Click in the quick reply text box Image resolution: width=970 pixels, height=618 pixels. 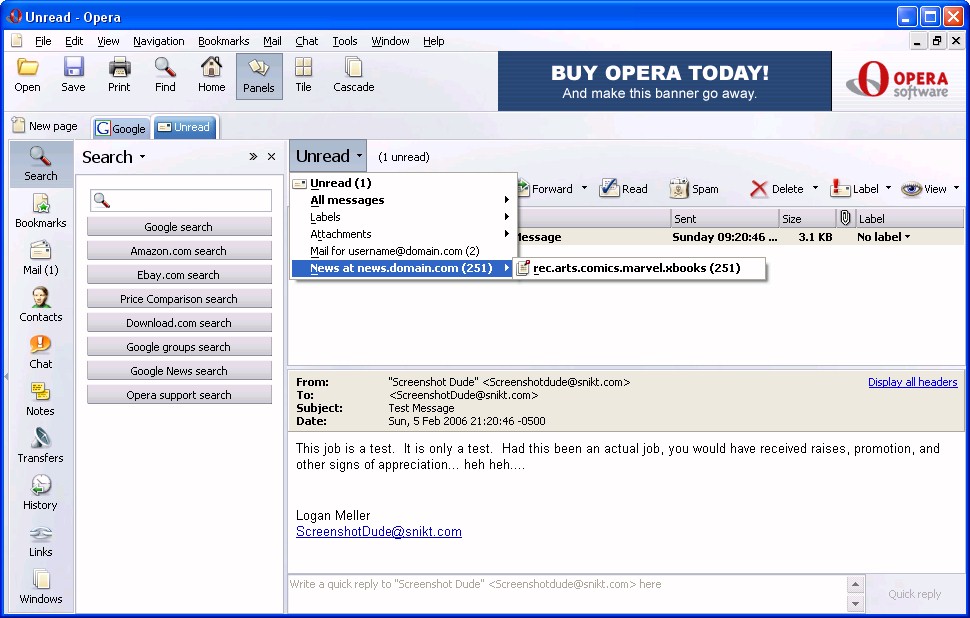(567, 593)
